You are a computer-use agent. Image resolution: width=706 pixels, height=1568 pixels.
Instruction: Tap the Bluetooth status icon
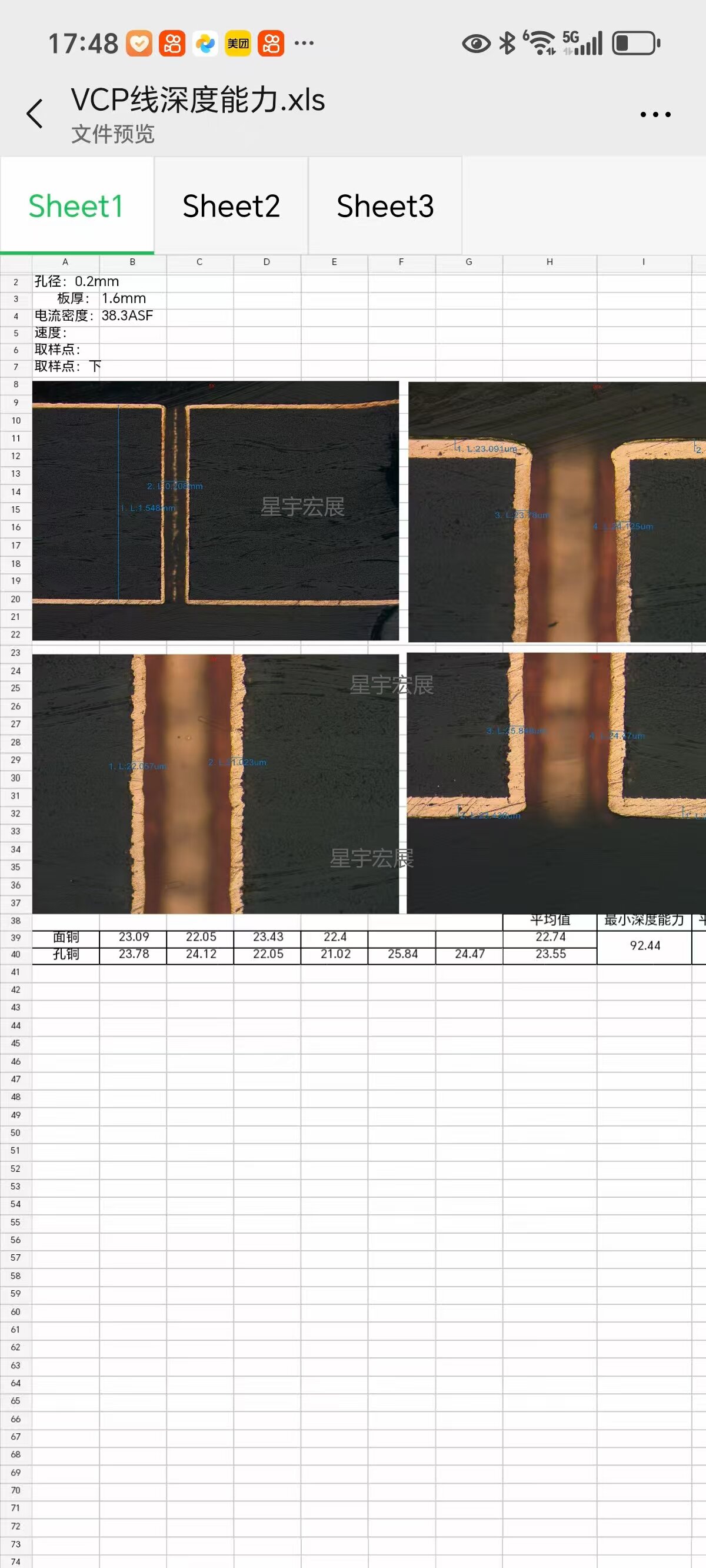pyautogui.click(x=507, y=43)
